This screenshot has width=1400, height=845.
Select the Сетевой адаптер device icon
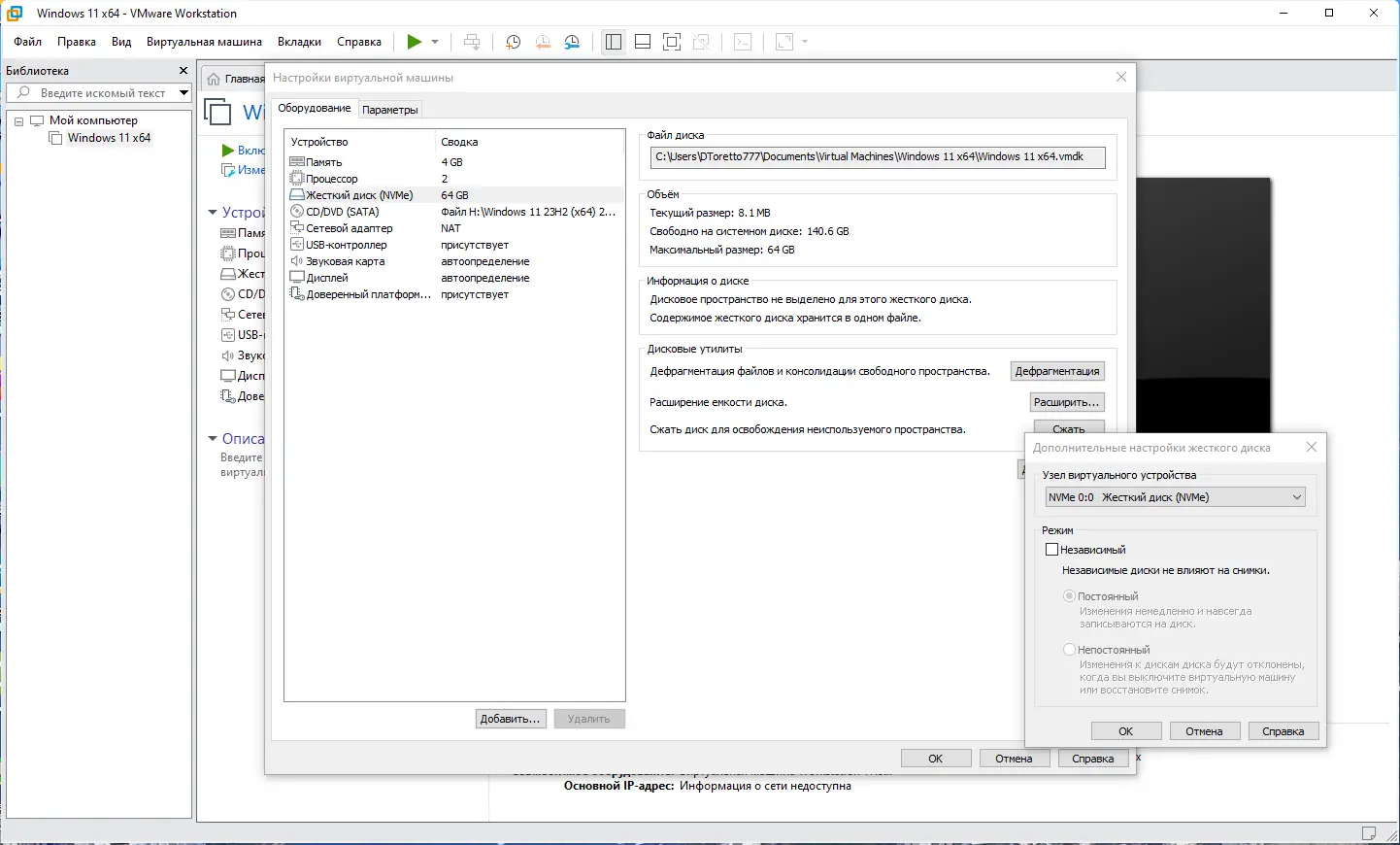coord(297,228)
